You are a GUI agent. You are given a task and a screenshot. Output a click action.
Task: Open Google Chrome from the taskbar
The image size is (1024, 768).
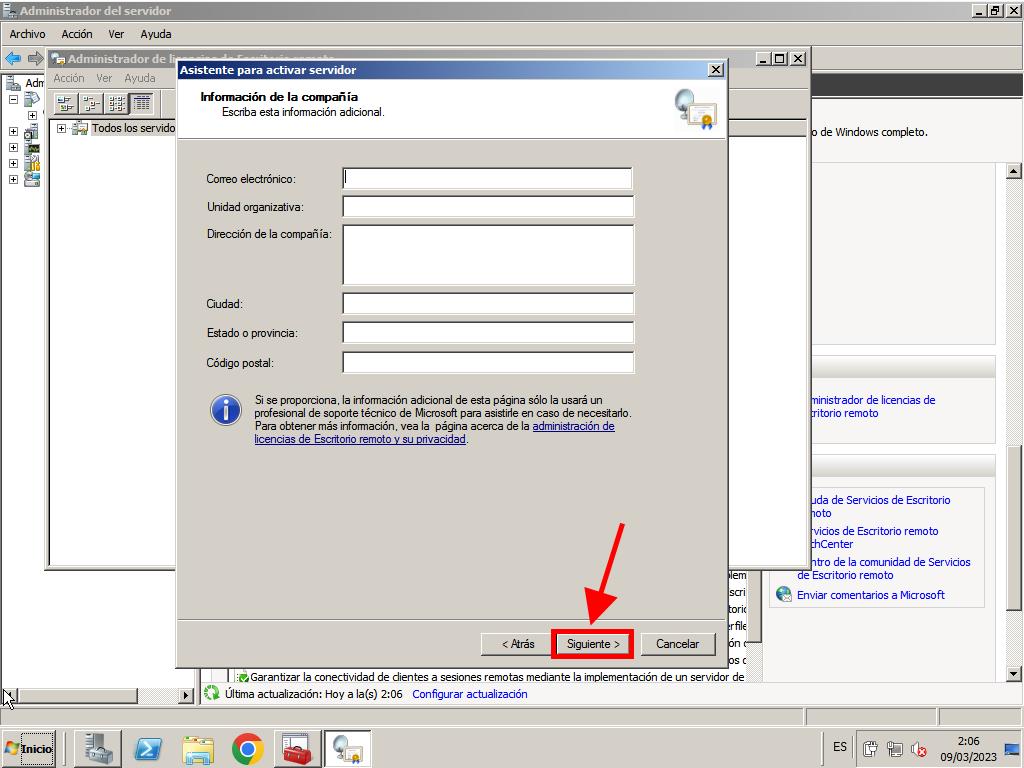[x=247, y=748]
